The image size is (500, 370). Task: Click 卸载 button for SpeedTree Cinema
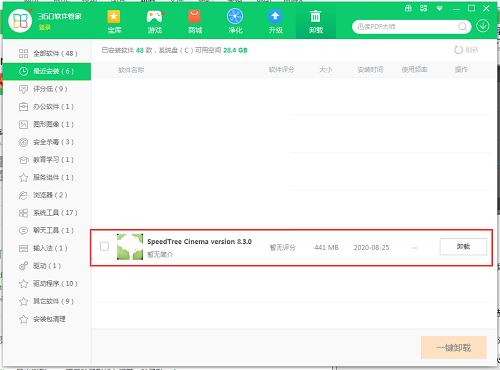[x=463, y=247]
